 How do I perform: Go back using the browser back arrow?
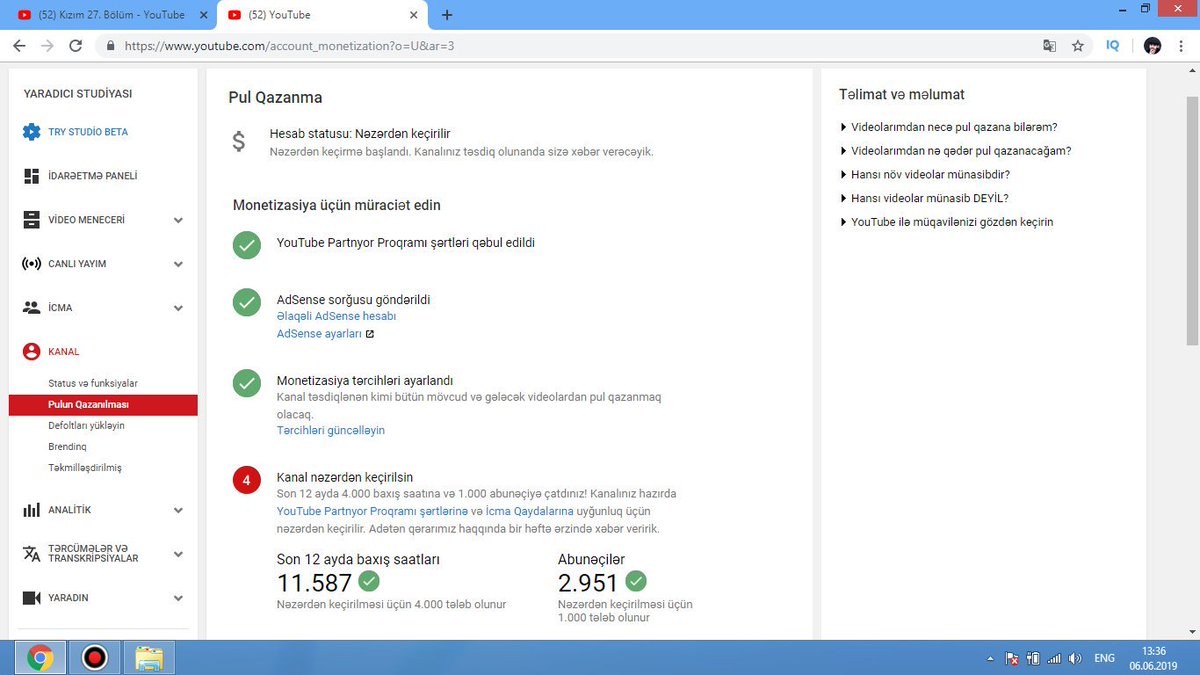pos(19,46)
